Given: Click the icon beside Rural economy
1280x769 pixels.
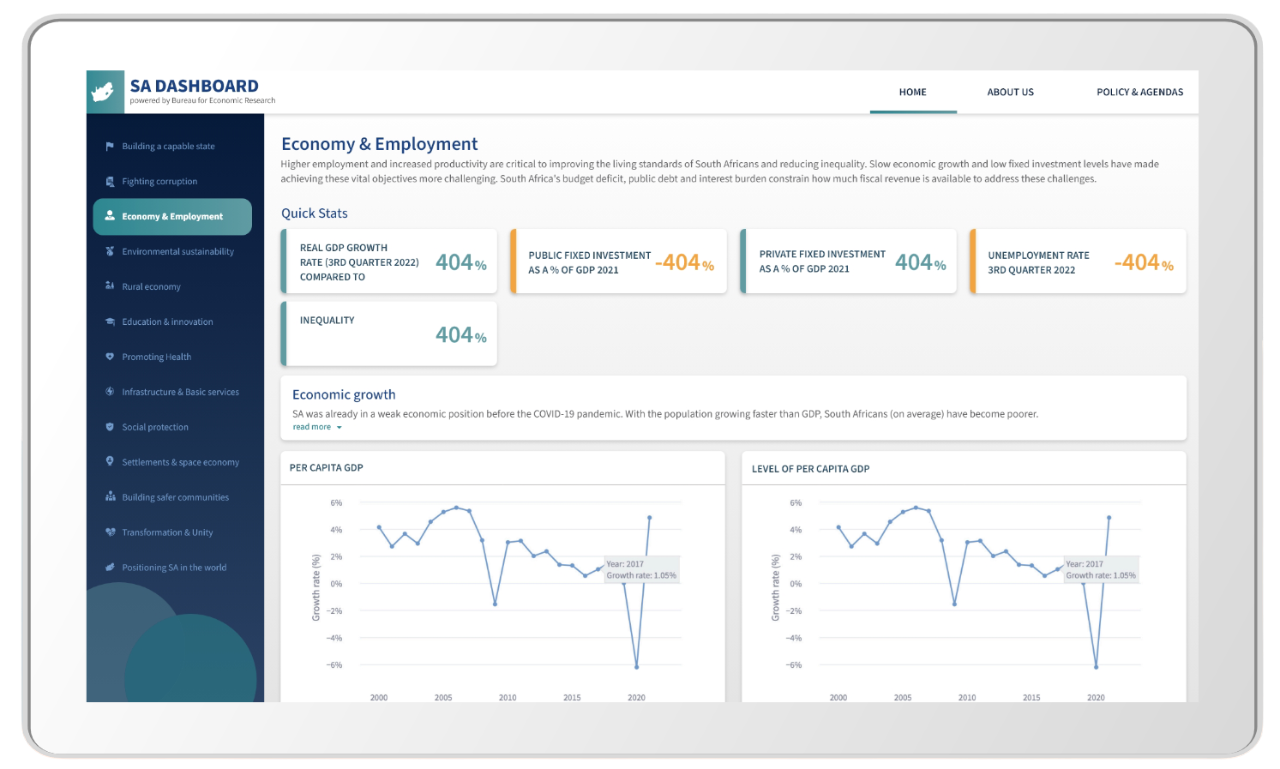Looking at the screenshot, I should click(110, 286).
